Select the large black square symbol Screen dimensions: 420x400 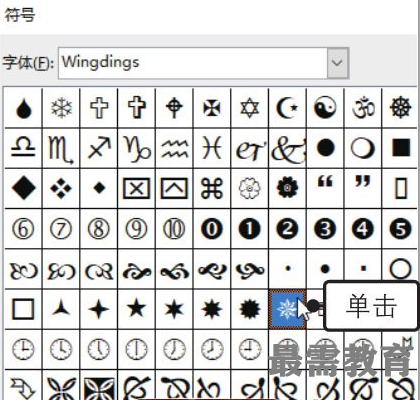(401, 148)
